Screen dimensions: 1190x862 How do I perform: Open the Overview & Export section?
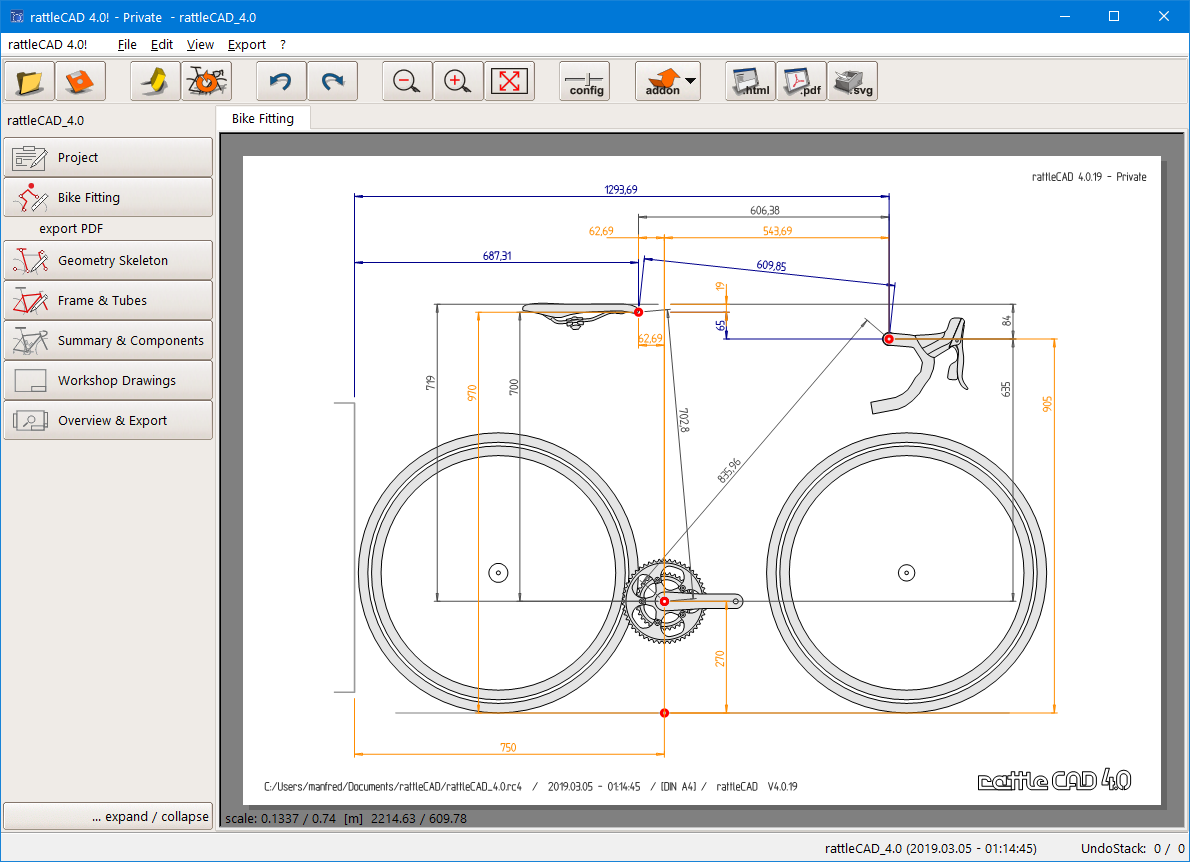pos(108,420)
